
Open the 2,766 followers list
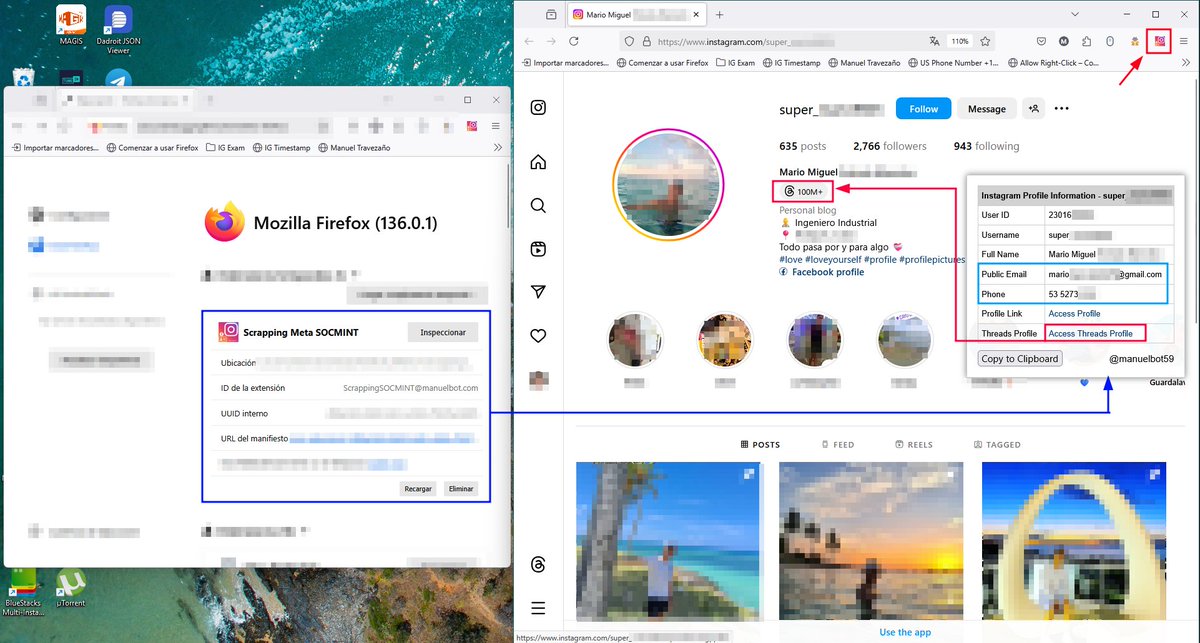tap(890, 146)
